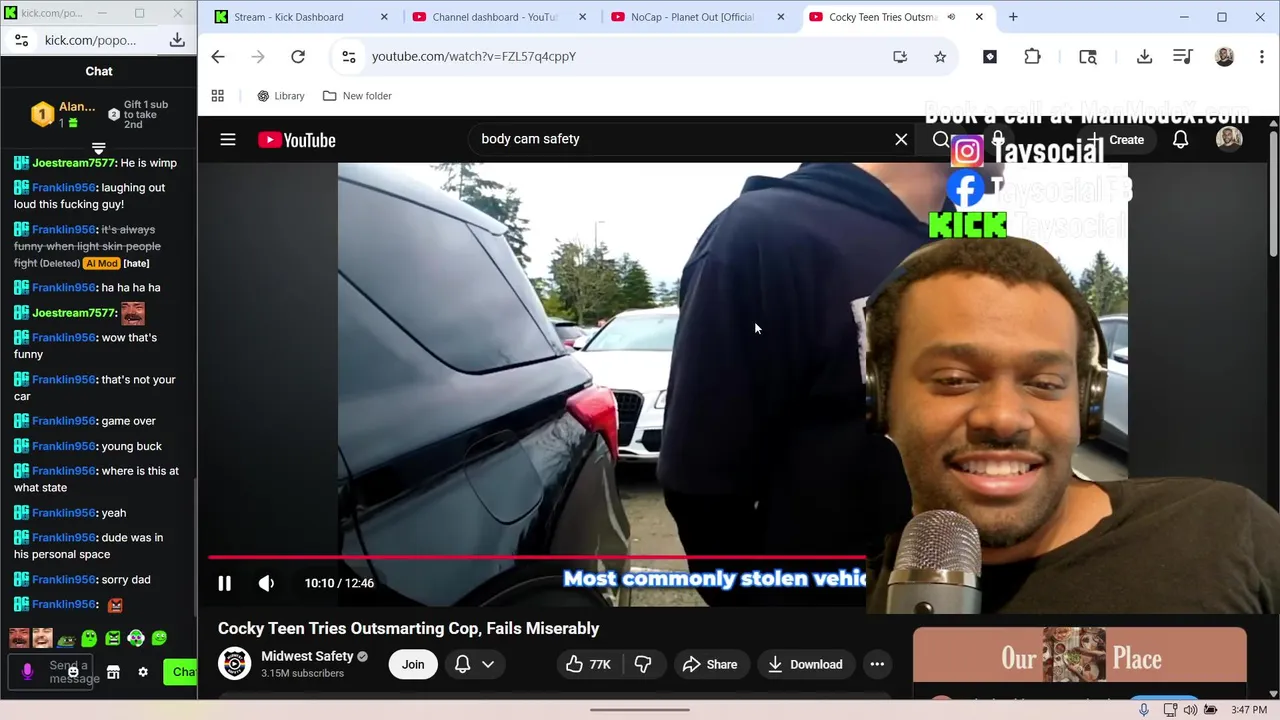
Task: Pause the YouTube video
Action: point(225,583)
